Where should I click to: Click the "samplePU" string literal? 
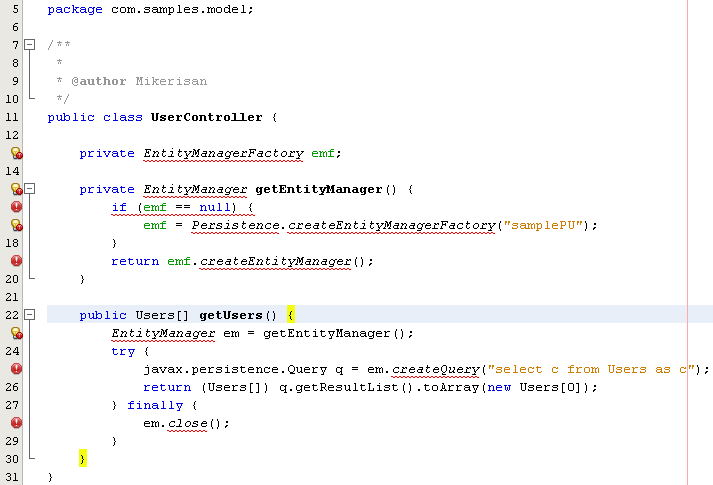click(x=545, y=225)
